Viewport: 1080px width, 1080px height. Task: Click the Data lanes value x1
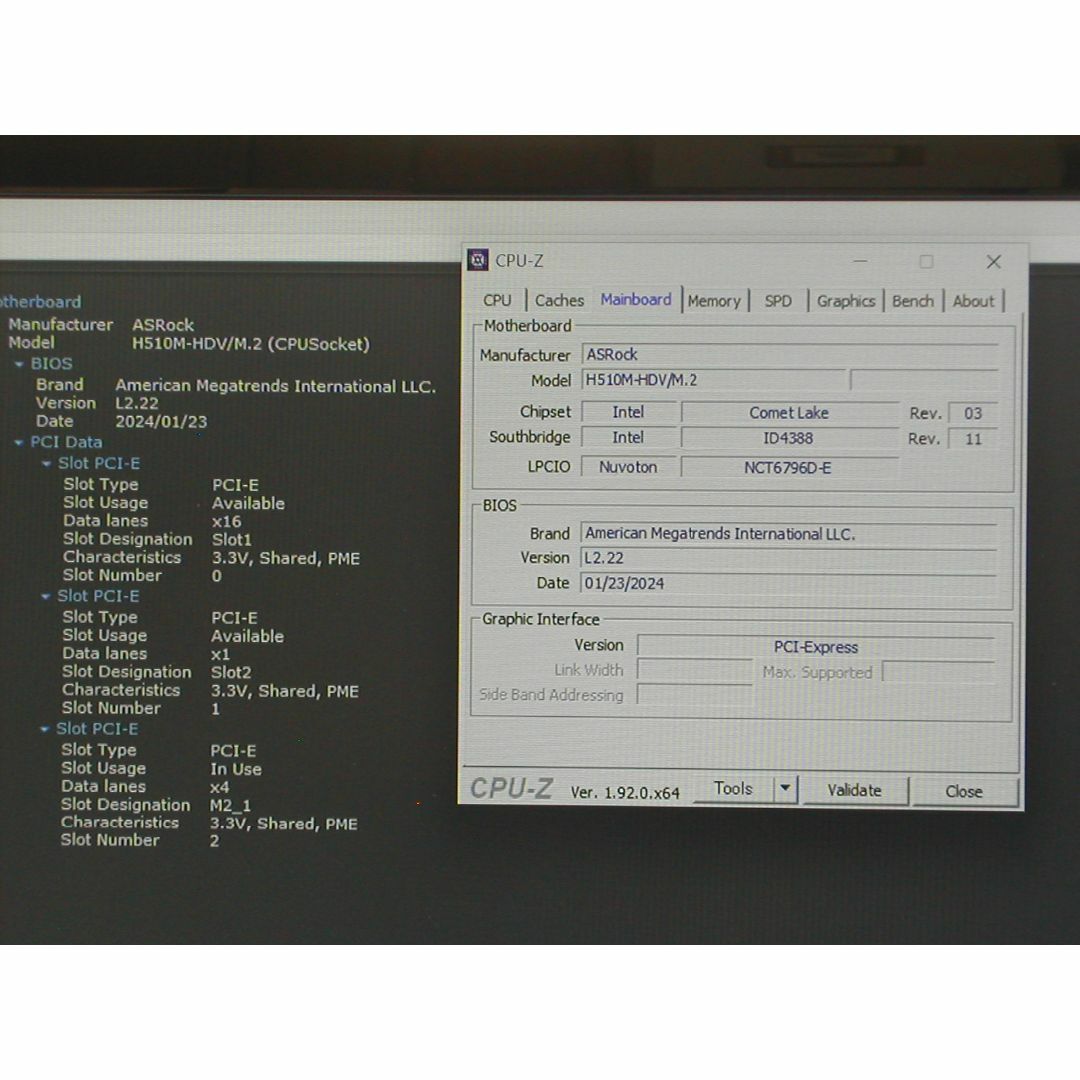point(220,654)
